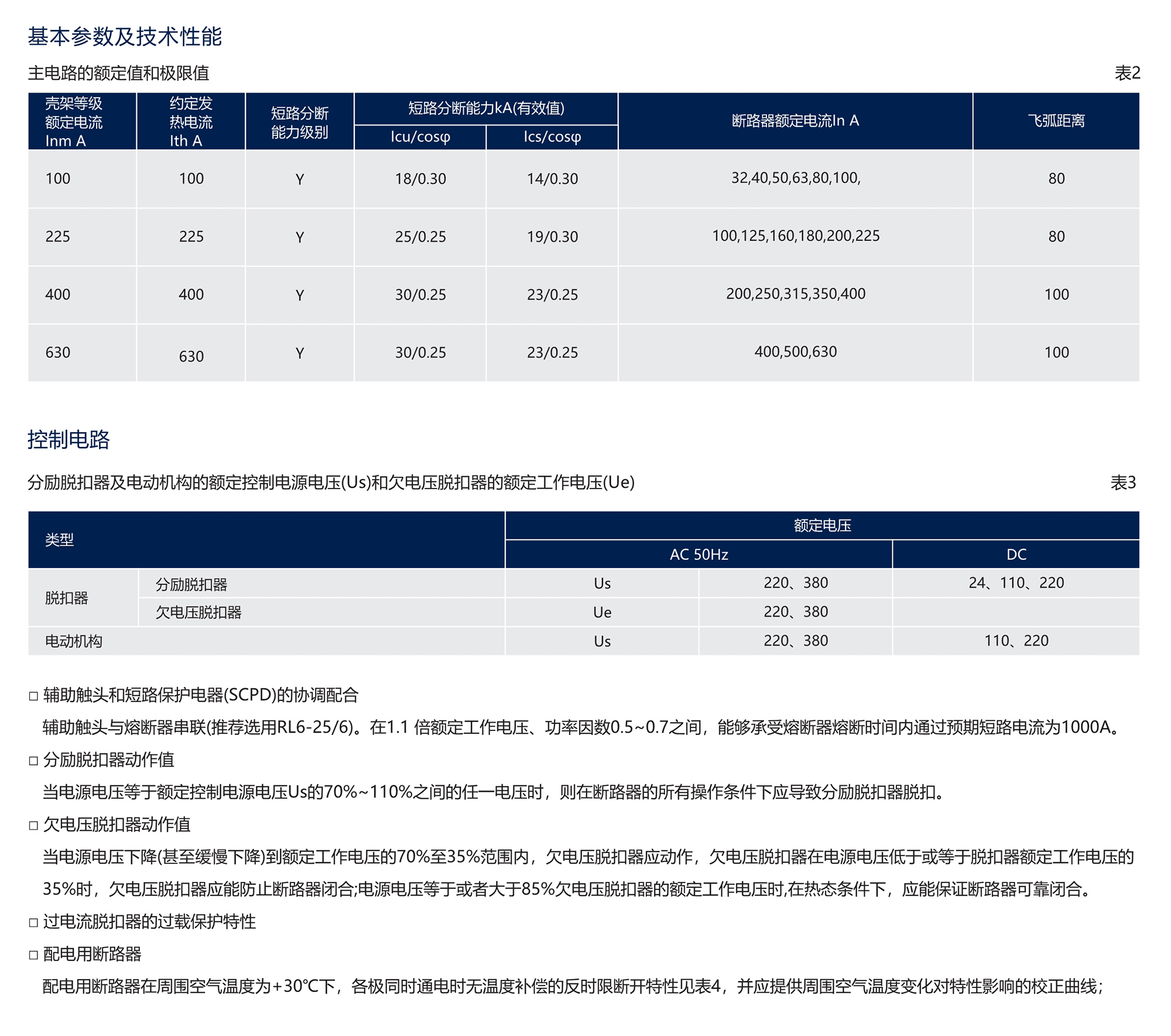
Task: Click the 24、110、220 DC voltage cell
Action: click(1016, 583)
